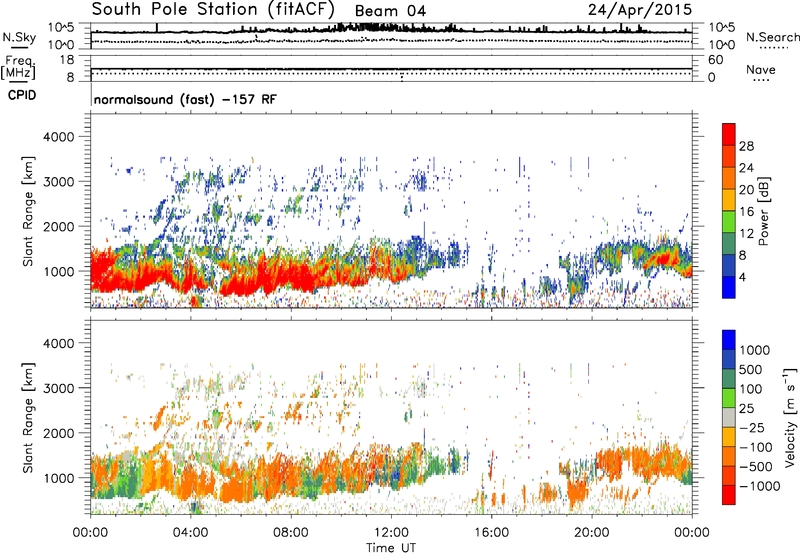Click the 2000 tick on power panel axis
The height and width of the screenshot is (554, 800).
coord(58,226)
